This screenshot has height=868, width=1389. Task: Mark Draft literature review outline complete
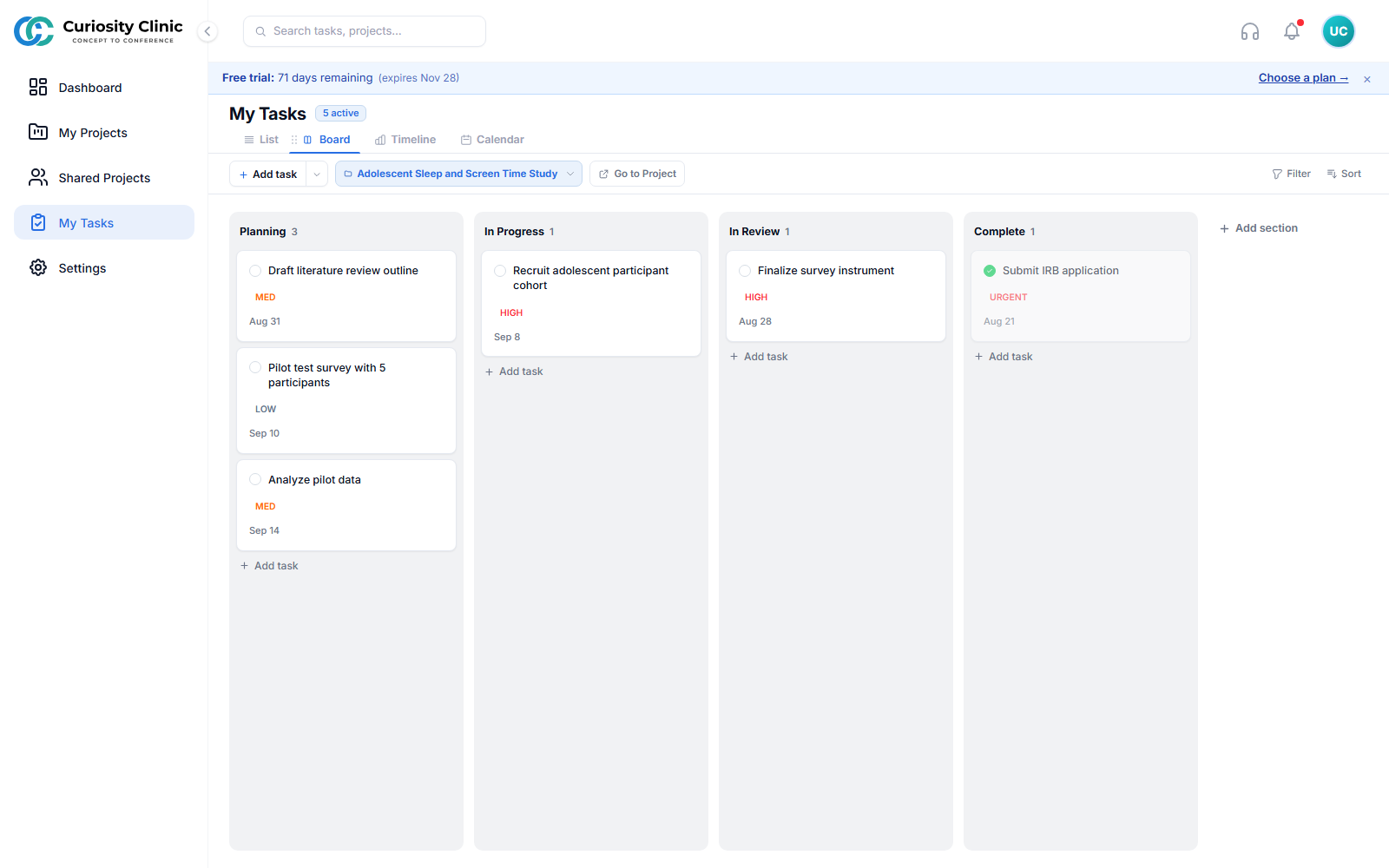coord(255,271)
